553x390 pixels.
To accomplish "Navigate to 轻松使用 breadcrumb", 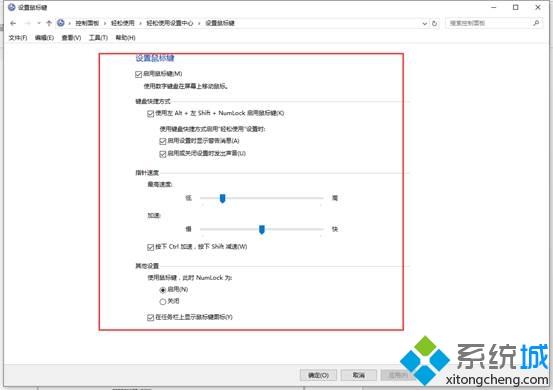I will [x=123, y=23].
